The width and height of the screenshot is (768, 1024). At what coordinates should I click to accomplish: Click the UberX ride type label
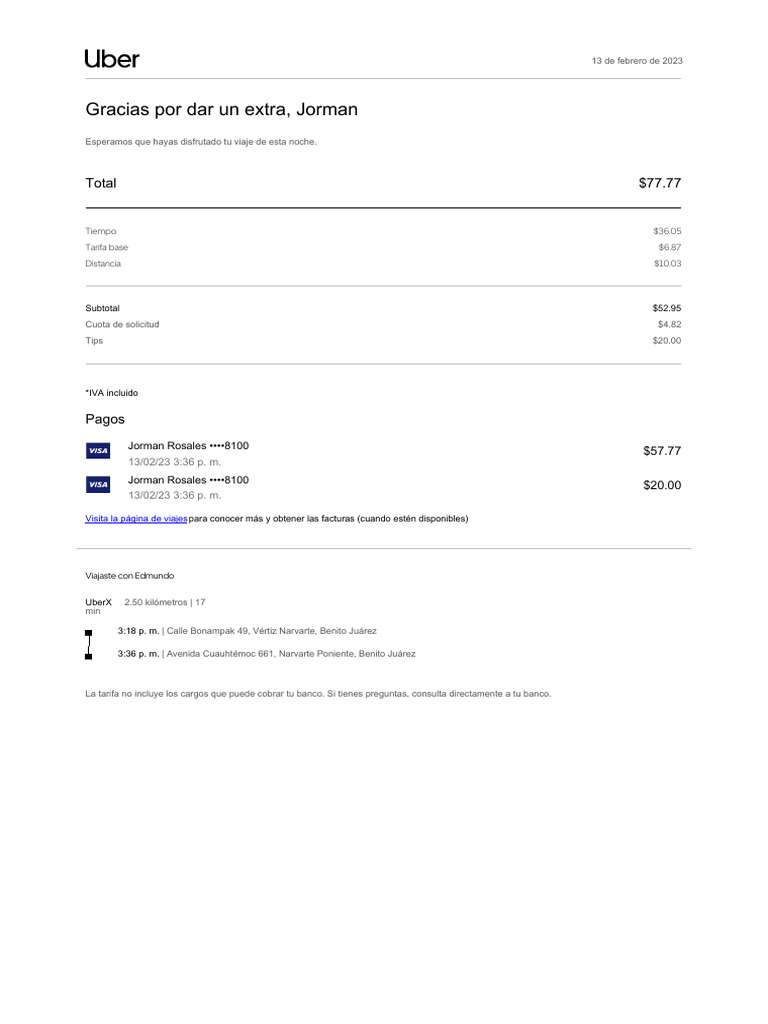click(x=98, y=602)
